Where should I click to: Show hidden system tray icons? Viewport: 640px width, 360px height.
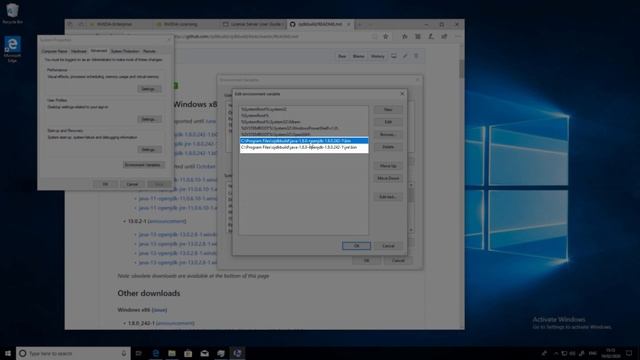pyautogui.click(x=556, y=353)
